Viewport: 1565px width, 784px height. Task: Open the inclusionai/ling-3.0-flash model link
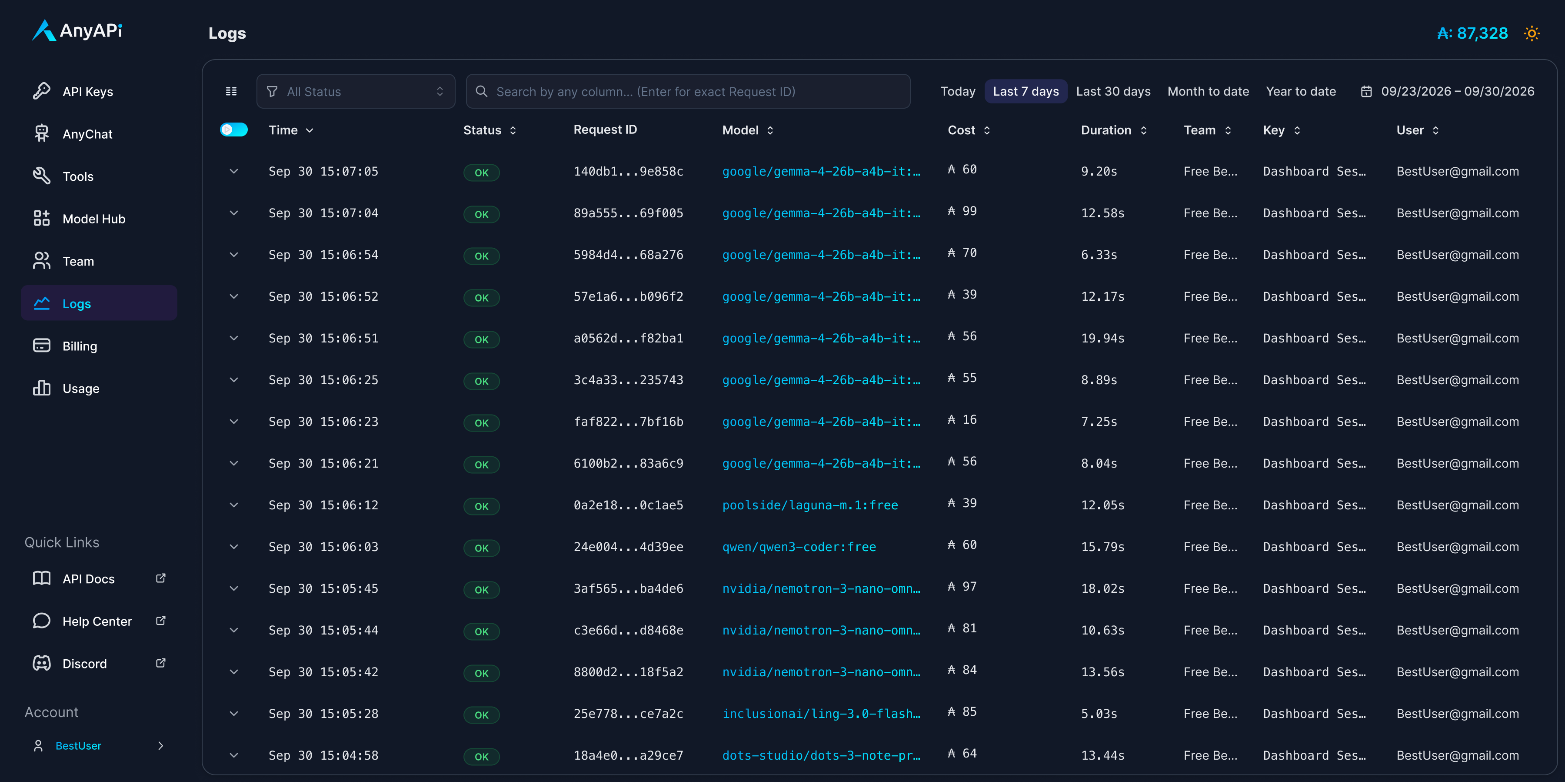pyautogui.click(x=821, y=715)
